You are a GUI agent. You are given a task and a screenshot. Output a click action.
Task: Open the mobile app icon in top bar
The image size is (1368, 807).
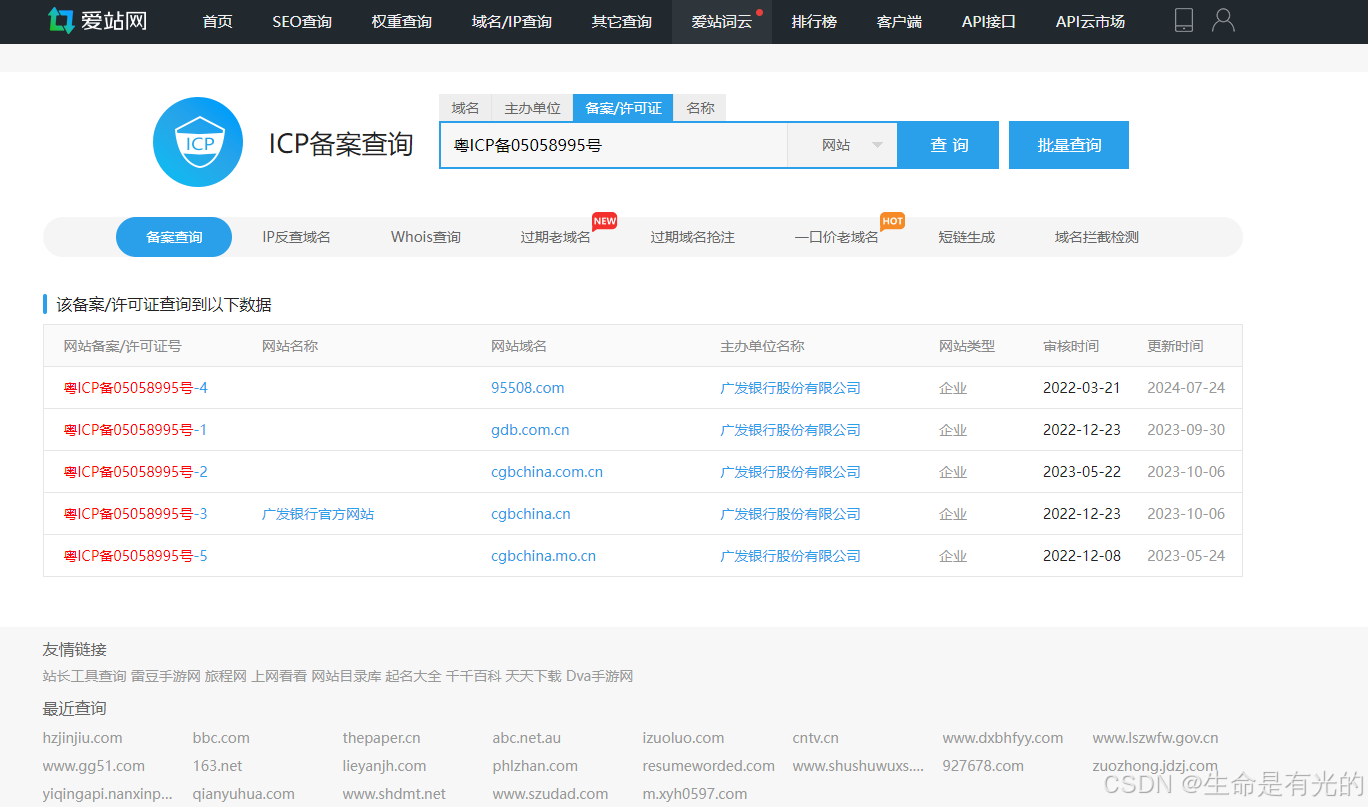(1183, 19)
